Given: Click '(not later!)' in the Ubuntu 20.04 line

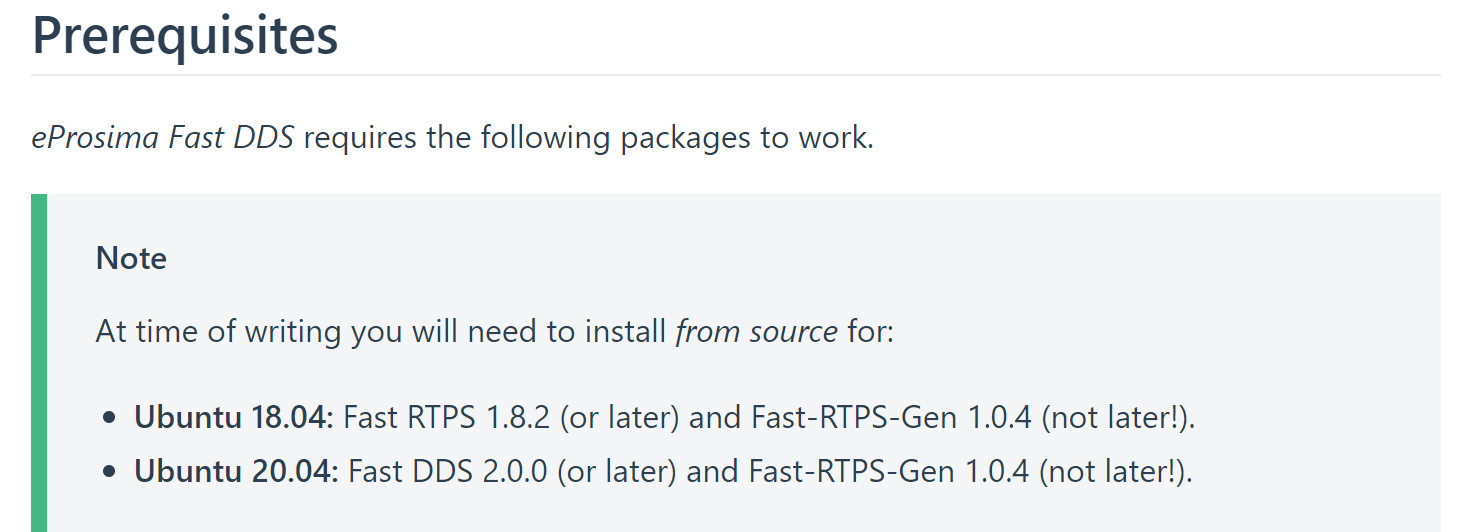Looking at the screenshot, I should pyautogui.click(x=1115, y=471).
